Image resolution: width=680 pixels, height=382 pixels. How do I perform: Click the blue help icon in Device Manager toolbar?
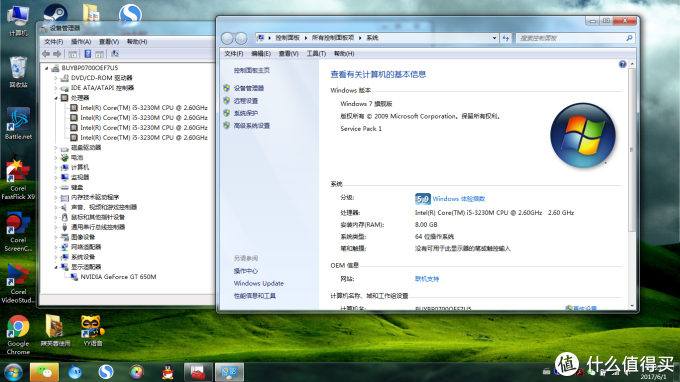[x=88, y=54]
